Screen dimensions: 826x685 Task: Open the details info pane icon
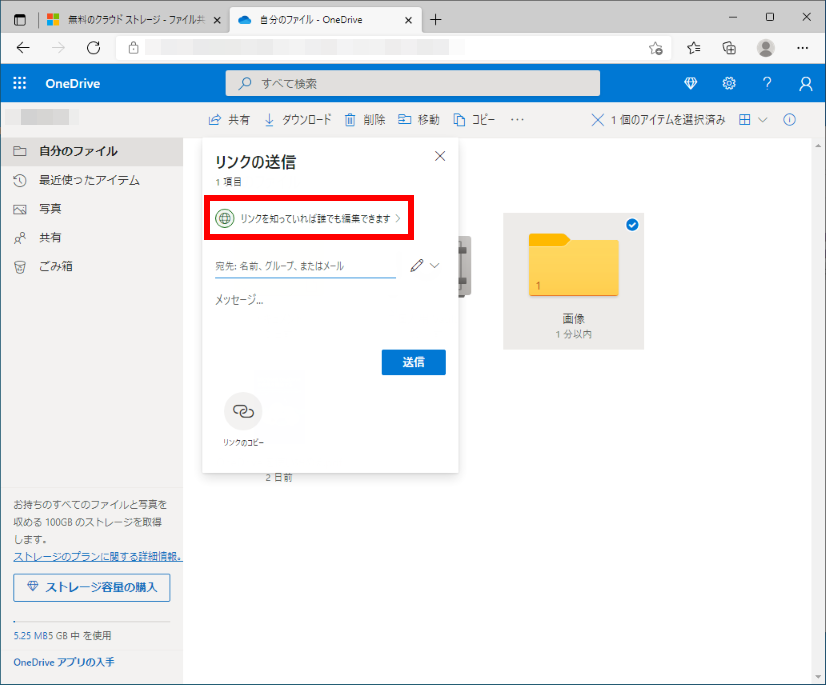[789, 120]
